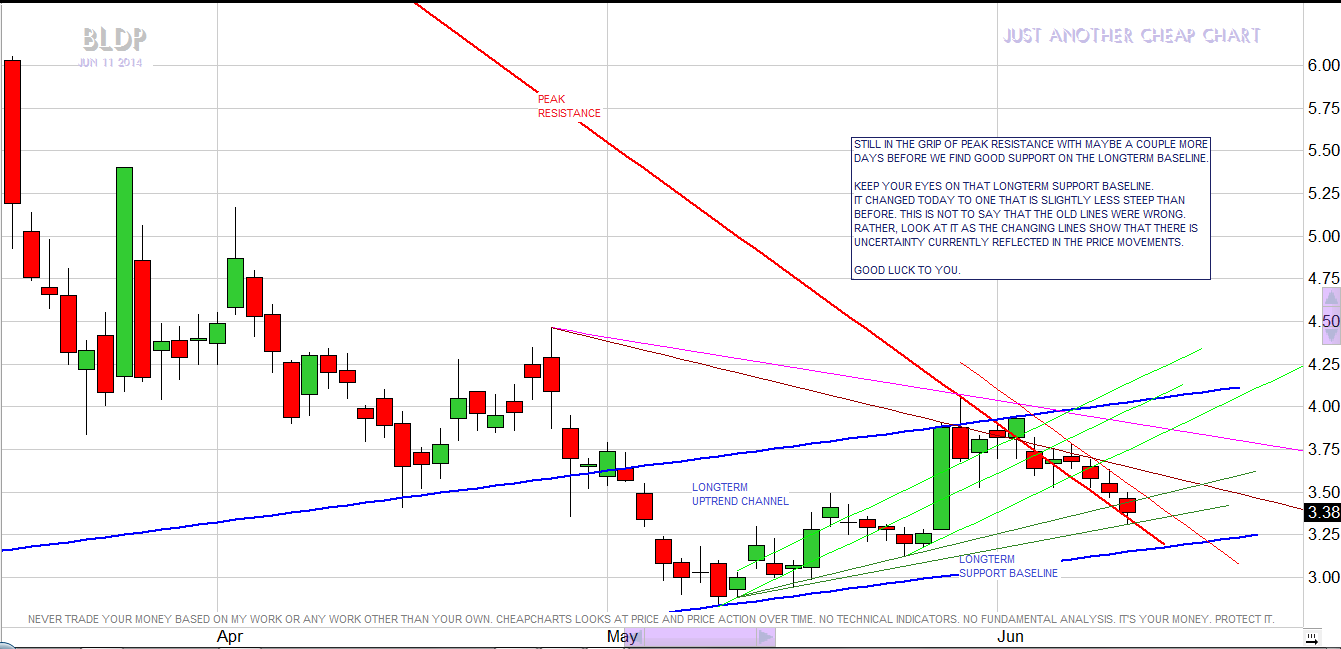The image size is (1341, 649).
Task: Select the tall green candle near 5.40
Action: 124,270
